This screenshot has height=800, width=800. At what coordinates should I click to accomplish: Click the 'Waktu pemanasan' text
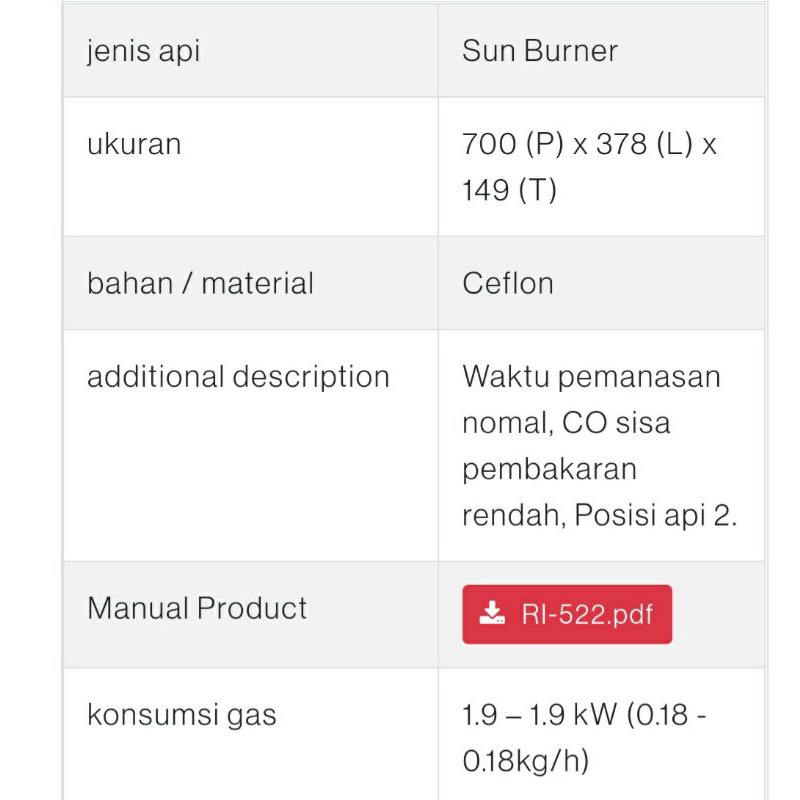coord(591,377)
